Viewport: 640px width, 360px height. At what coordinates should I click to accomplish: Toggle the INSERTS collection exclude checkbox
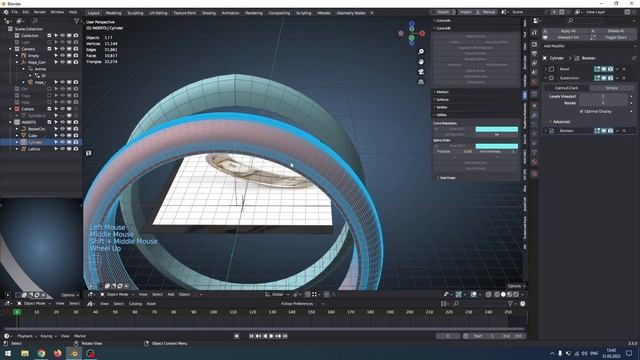pyautogui.click(x=49, y=122)
